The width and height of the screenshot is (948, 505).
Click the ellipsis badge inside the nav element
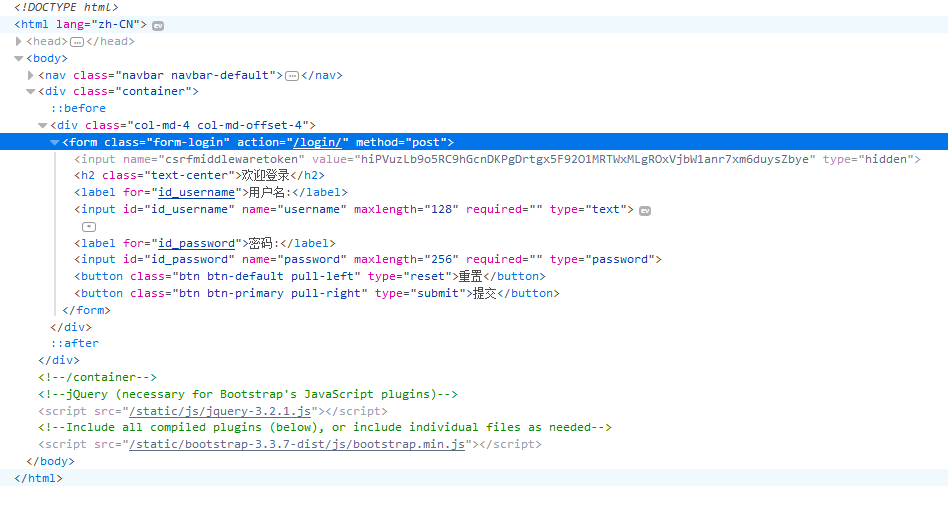click(292, 75)
